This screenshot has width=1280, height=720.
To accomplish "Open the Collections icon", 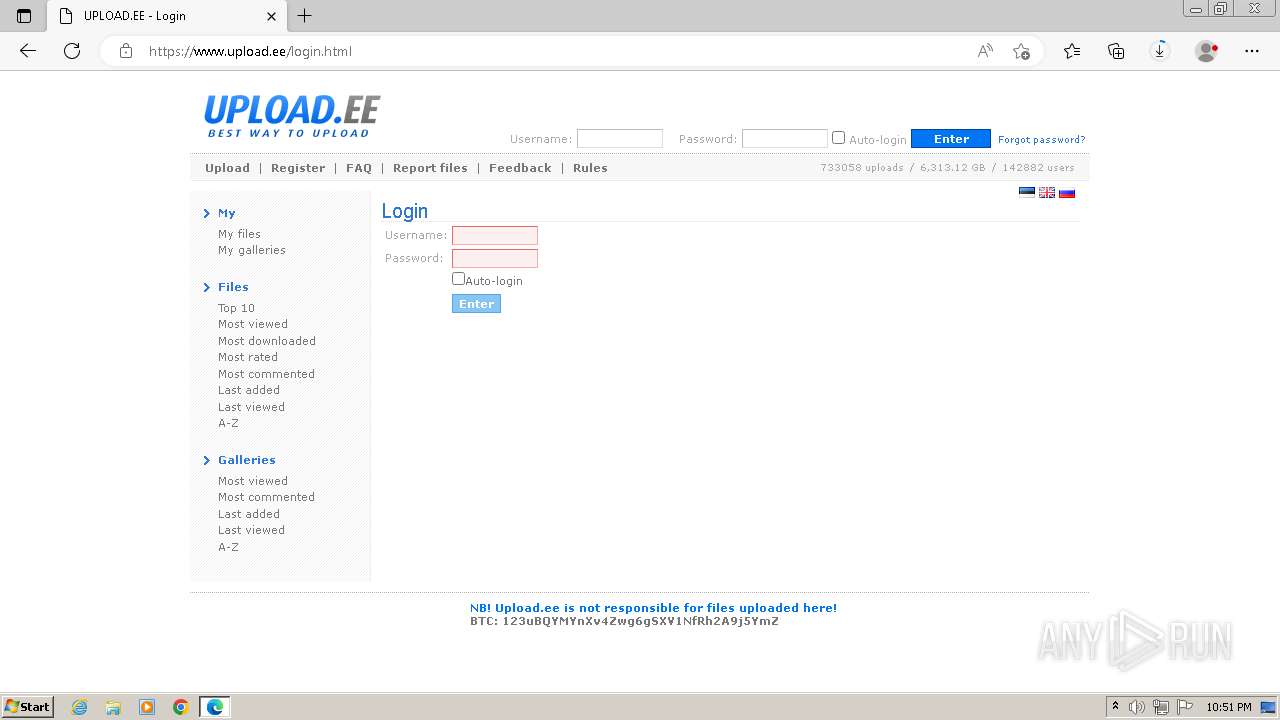I will point(1116,51).
